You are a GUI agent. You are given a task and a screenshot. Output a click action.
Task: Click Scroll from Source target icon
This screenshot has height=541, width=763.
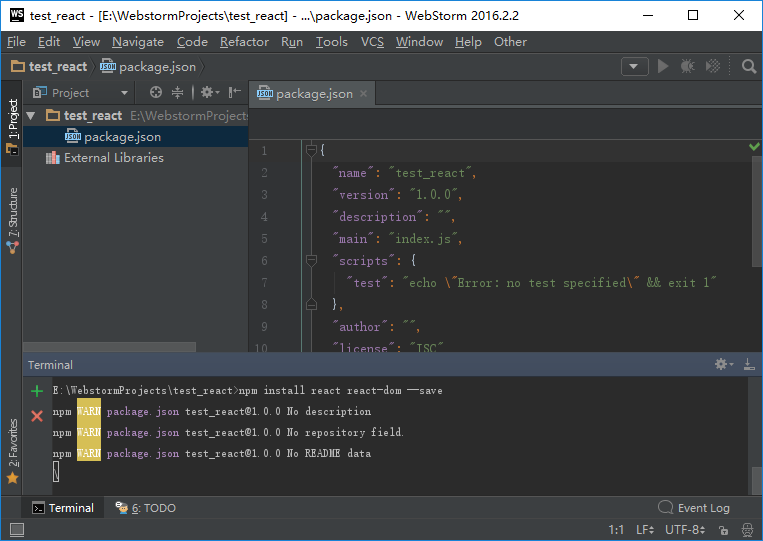pyautogui.click(x=156, y=93)
